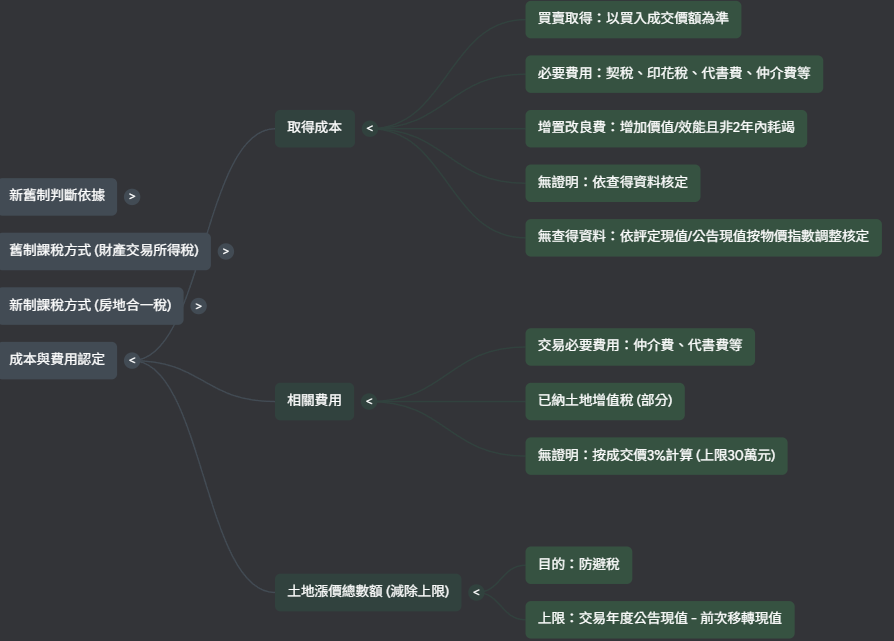Select the 已納土地增值稅 (部分) node
Screen dimensions: 894x641
[605, 401]
